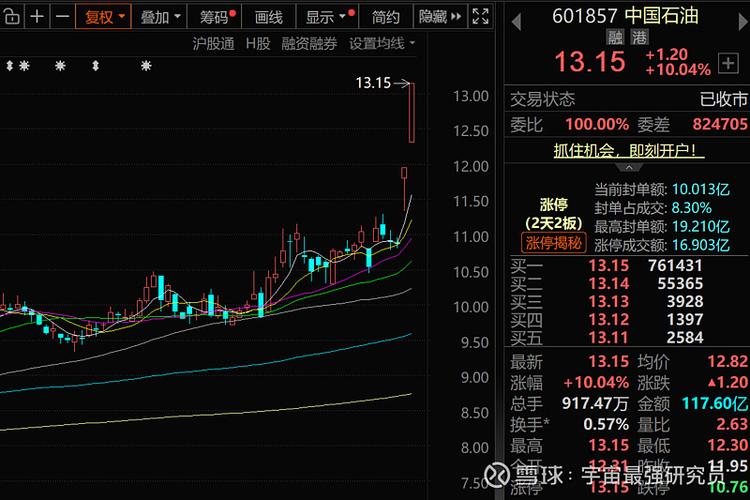
Task: Select the 画线 drawing tool
Action: click(269, 17)
